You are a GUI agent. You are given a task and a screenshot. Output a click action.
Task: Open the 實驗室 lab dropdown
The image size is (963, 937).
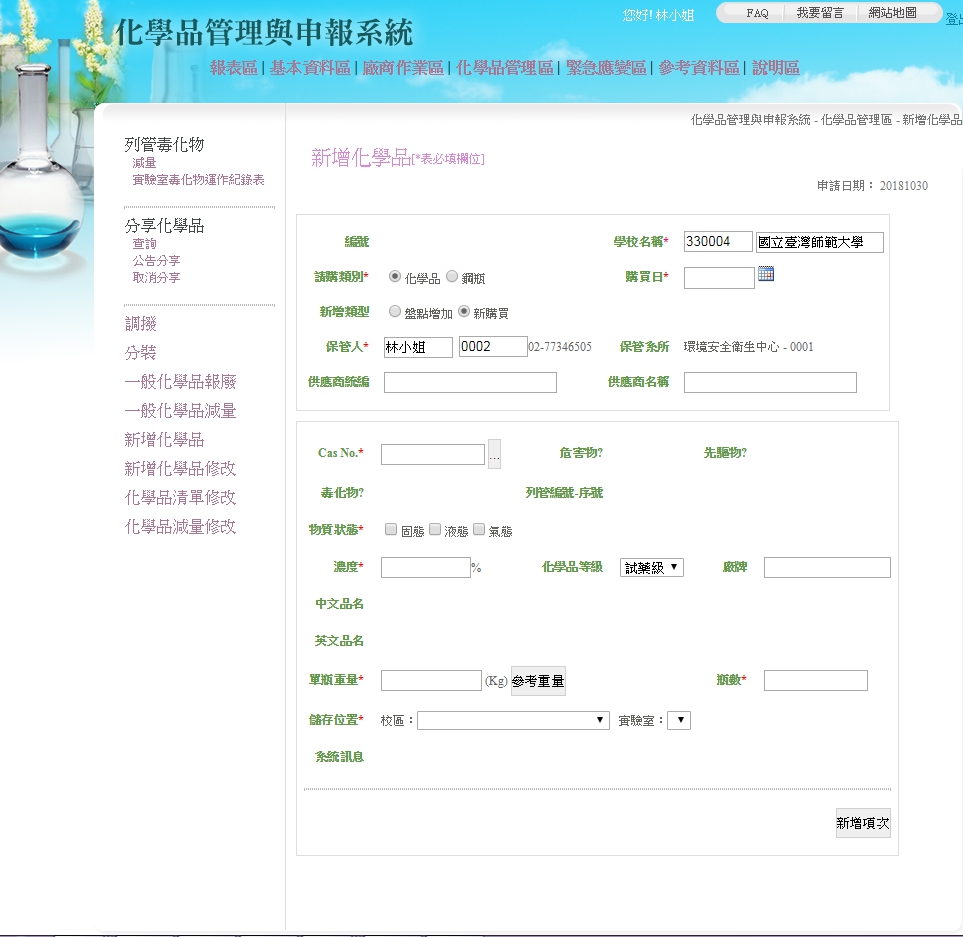679,720
